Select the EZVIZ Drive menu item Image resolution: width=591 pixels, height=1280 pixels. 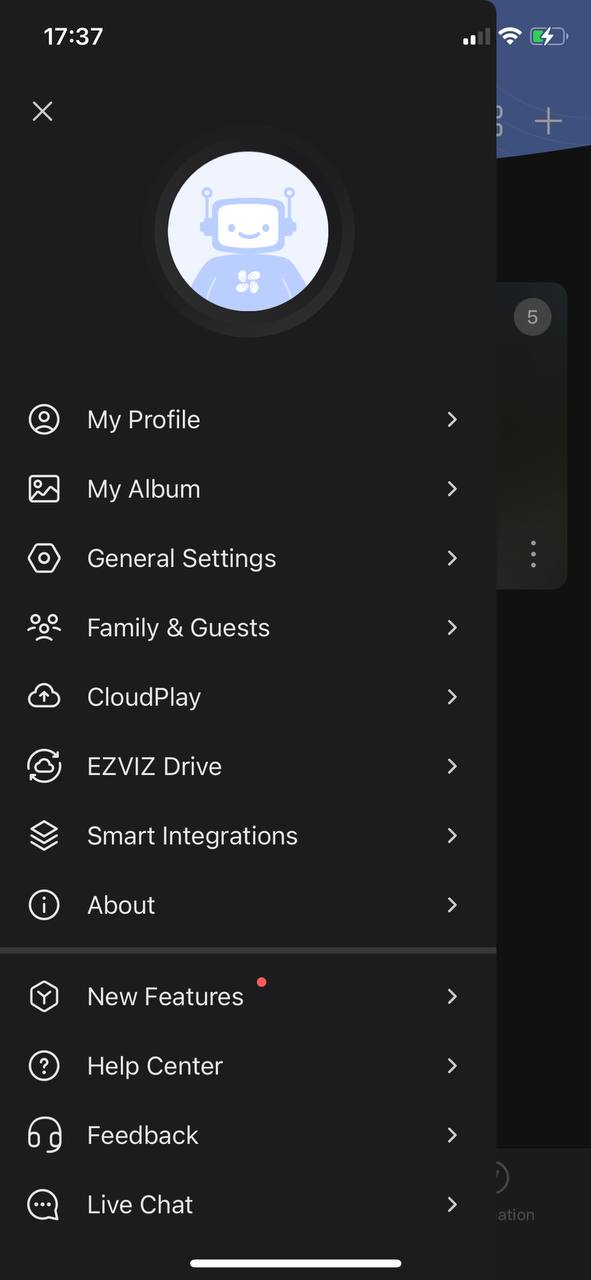pyautogui.click(x=248, y=766)
